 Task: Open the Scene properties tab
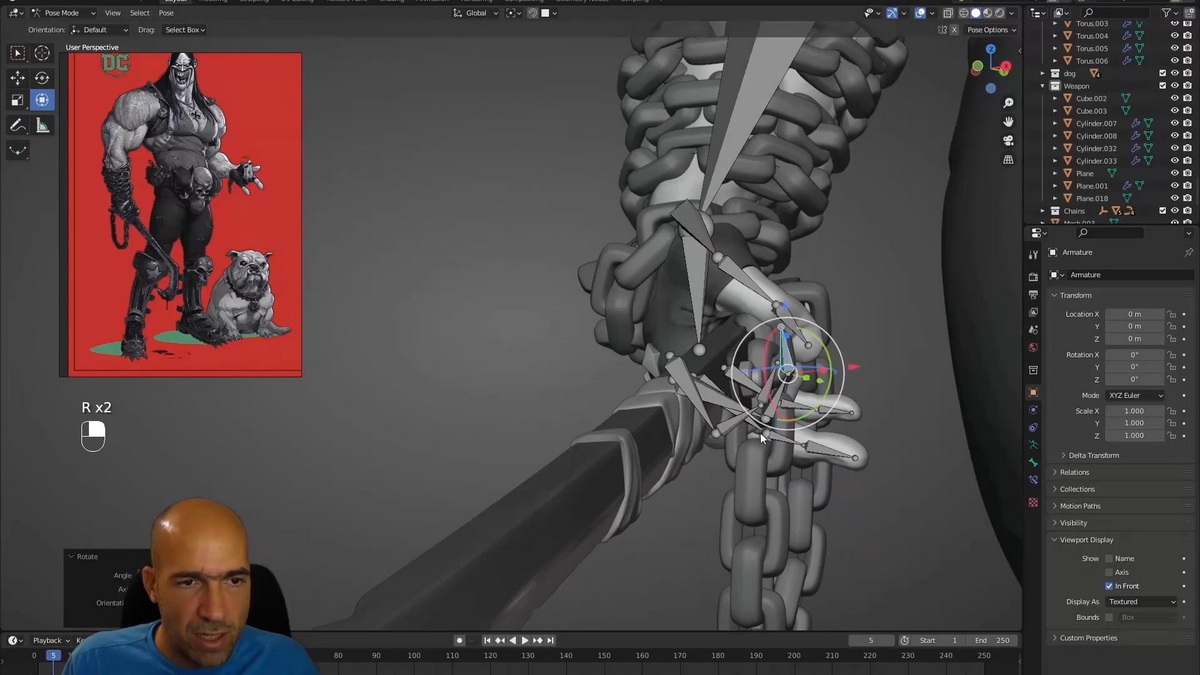pos(1033,329)
